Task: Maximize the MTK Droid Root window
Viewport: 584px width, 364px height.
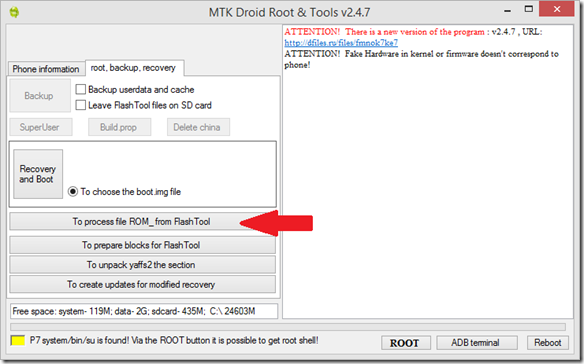Action: coord(529,9)
